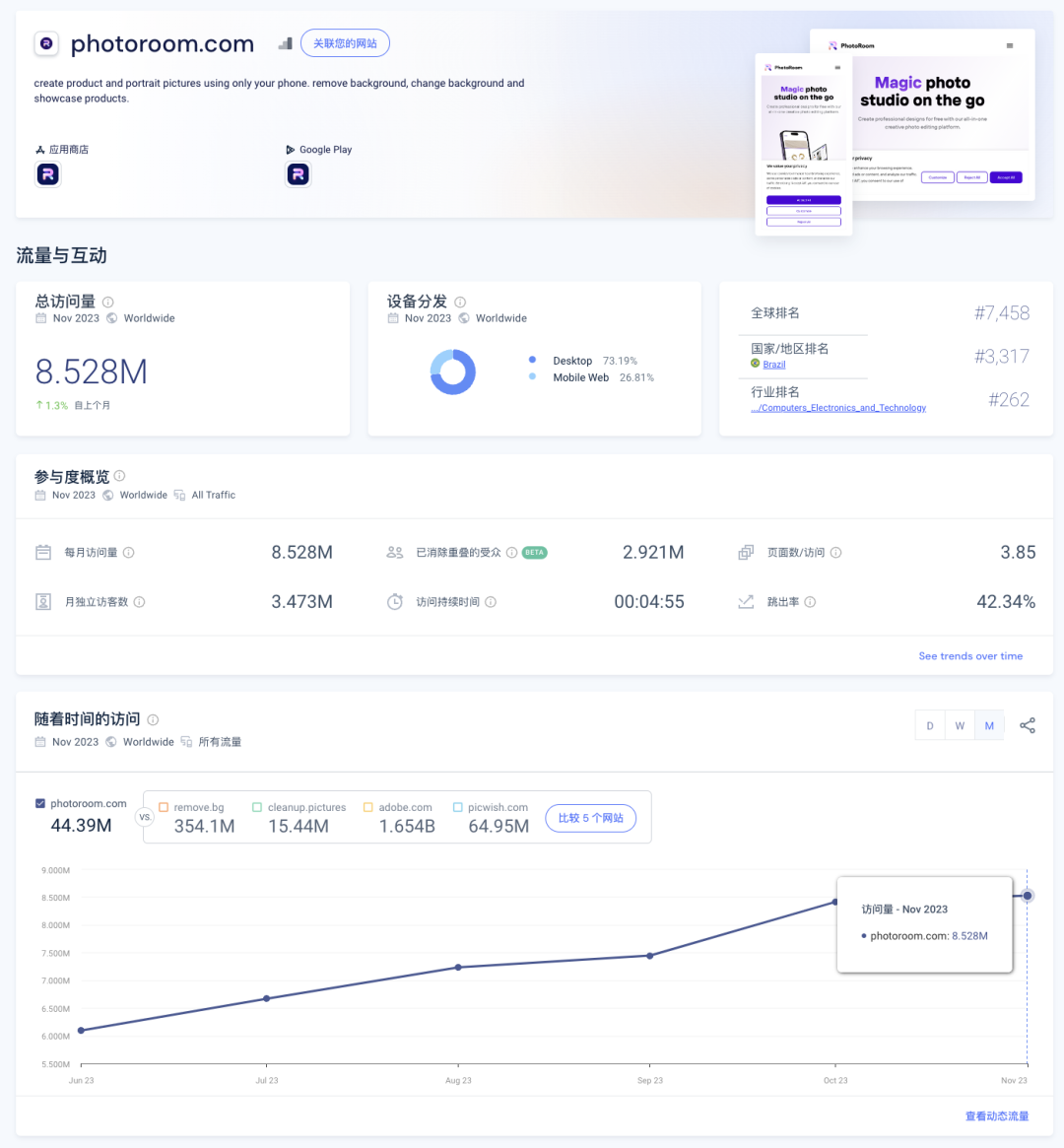This screenshot has height=1148, width=1064.
Task: Click the total visits figure 8.528M heading
Action: tap(92, 371)
